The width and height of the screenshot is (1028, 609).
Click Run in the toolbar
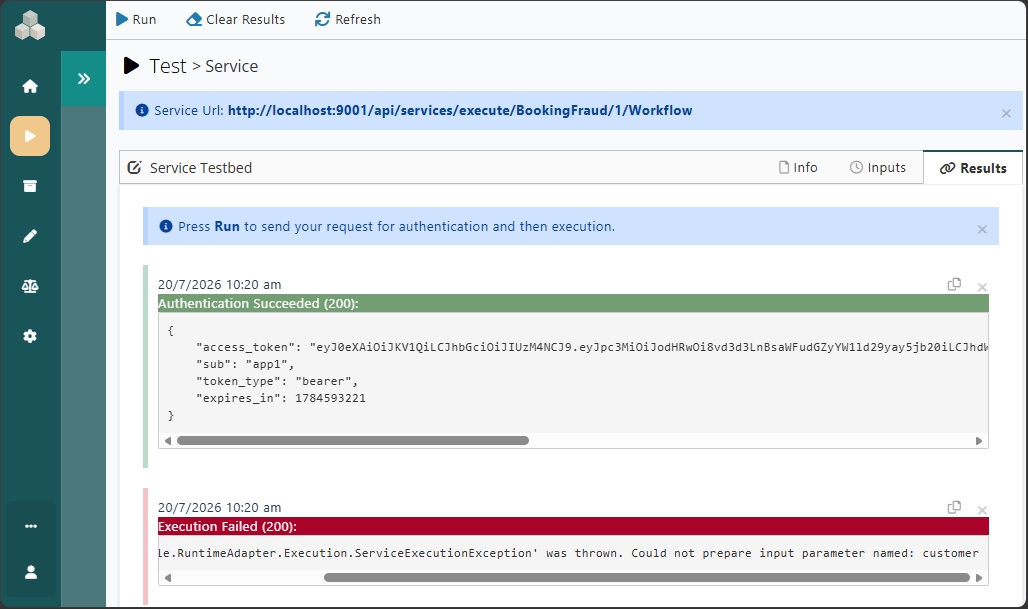pyautogui.click(x=136, y=19)
